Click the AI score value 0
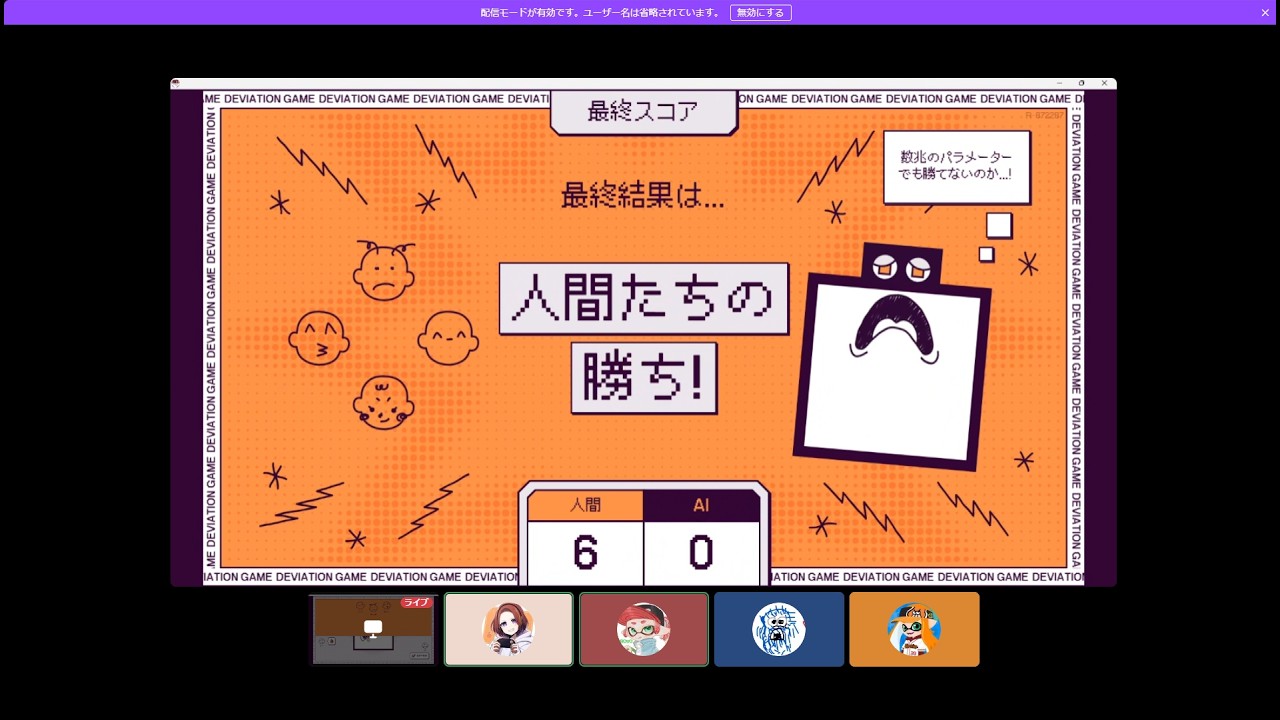 pos(701,552)
